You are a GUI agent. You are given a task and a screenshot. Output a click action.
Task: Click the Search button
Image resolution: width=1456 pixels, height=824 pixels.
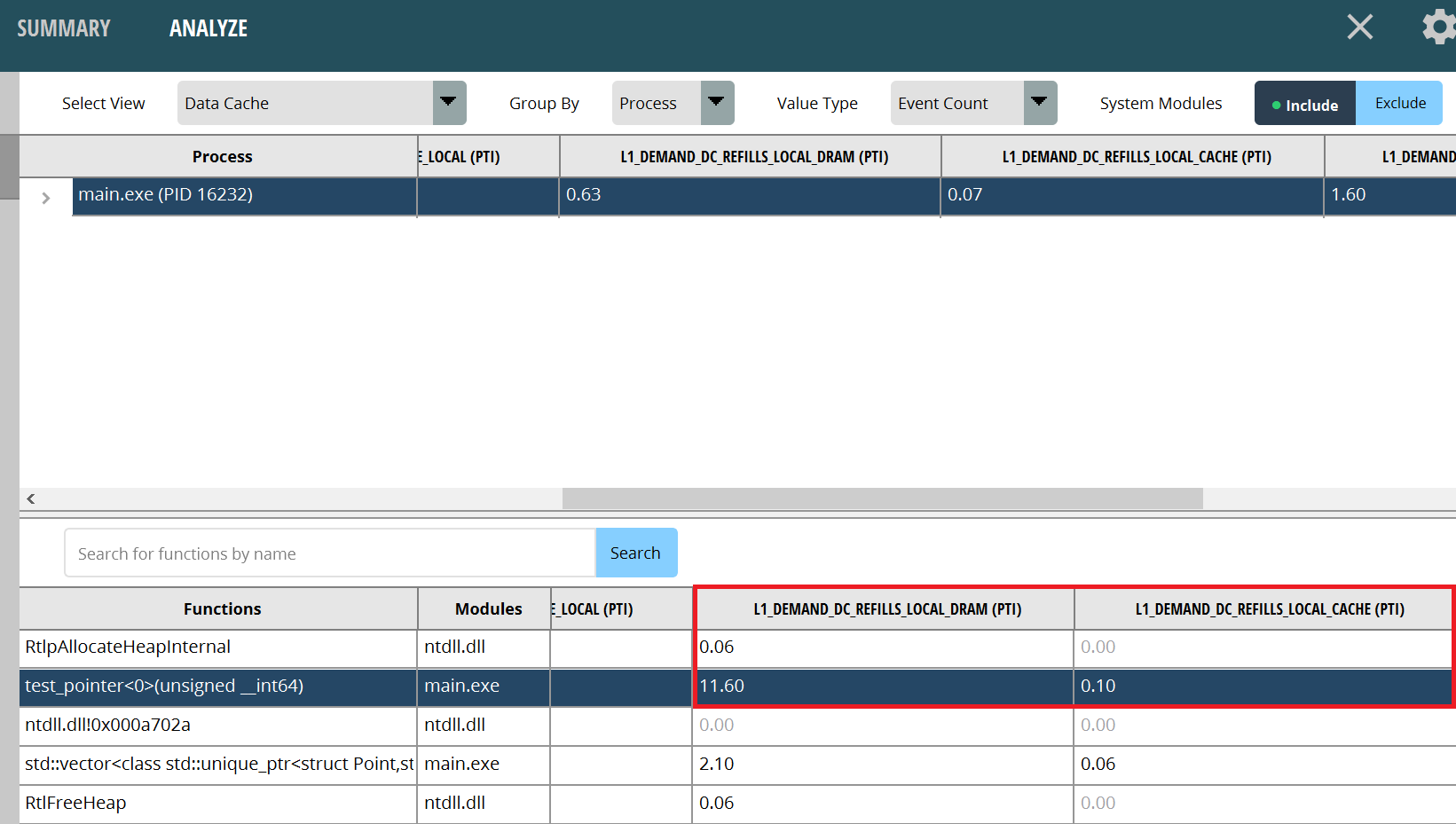(x=635, y=553)
